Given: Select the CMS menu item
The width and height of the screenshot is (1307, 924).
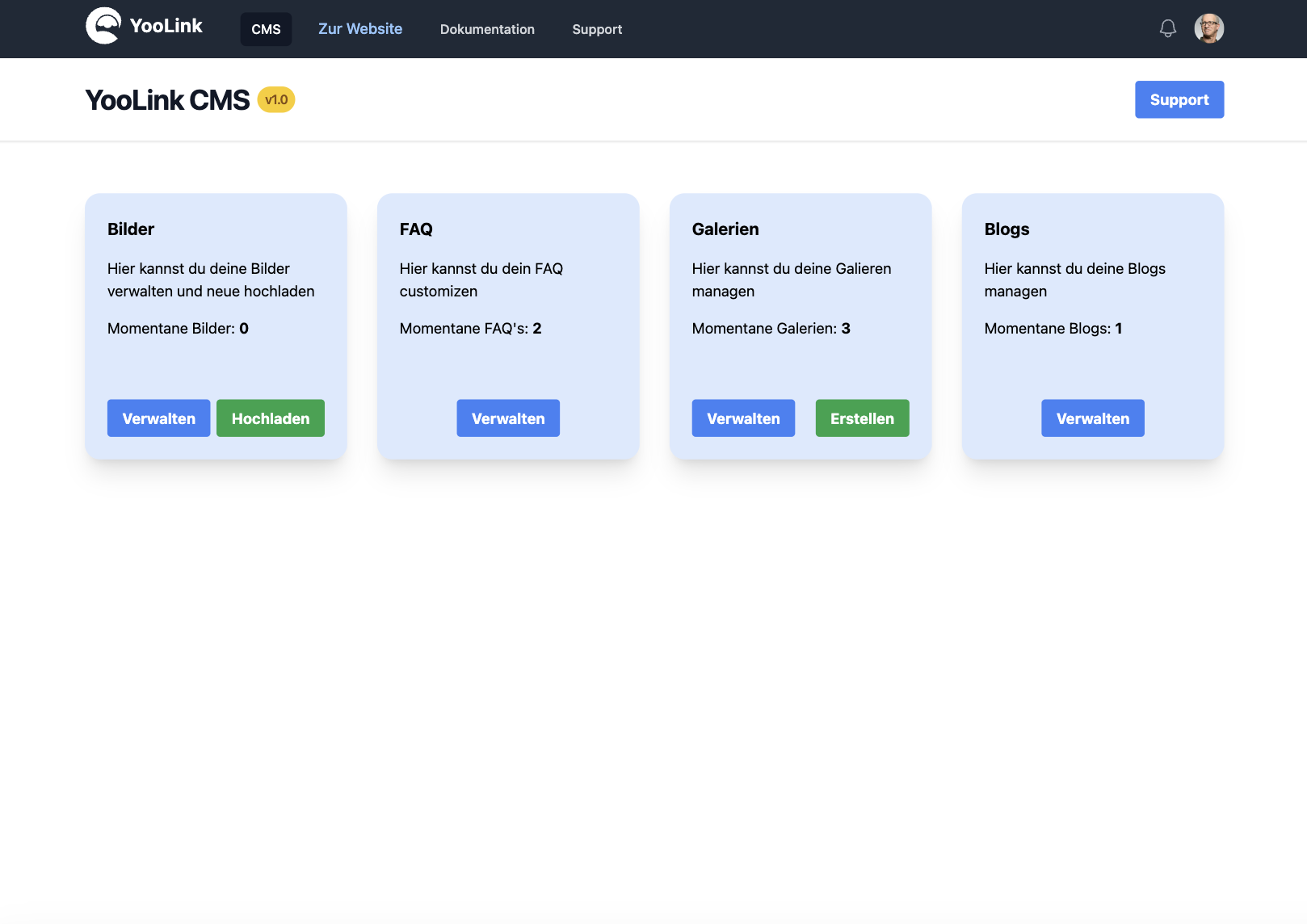Looking at the screenshot, I should pyautogui.click(x=267, y=29).
